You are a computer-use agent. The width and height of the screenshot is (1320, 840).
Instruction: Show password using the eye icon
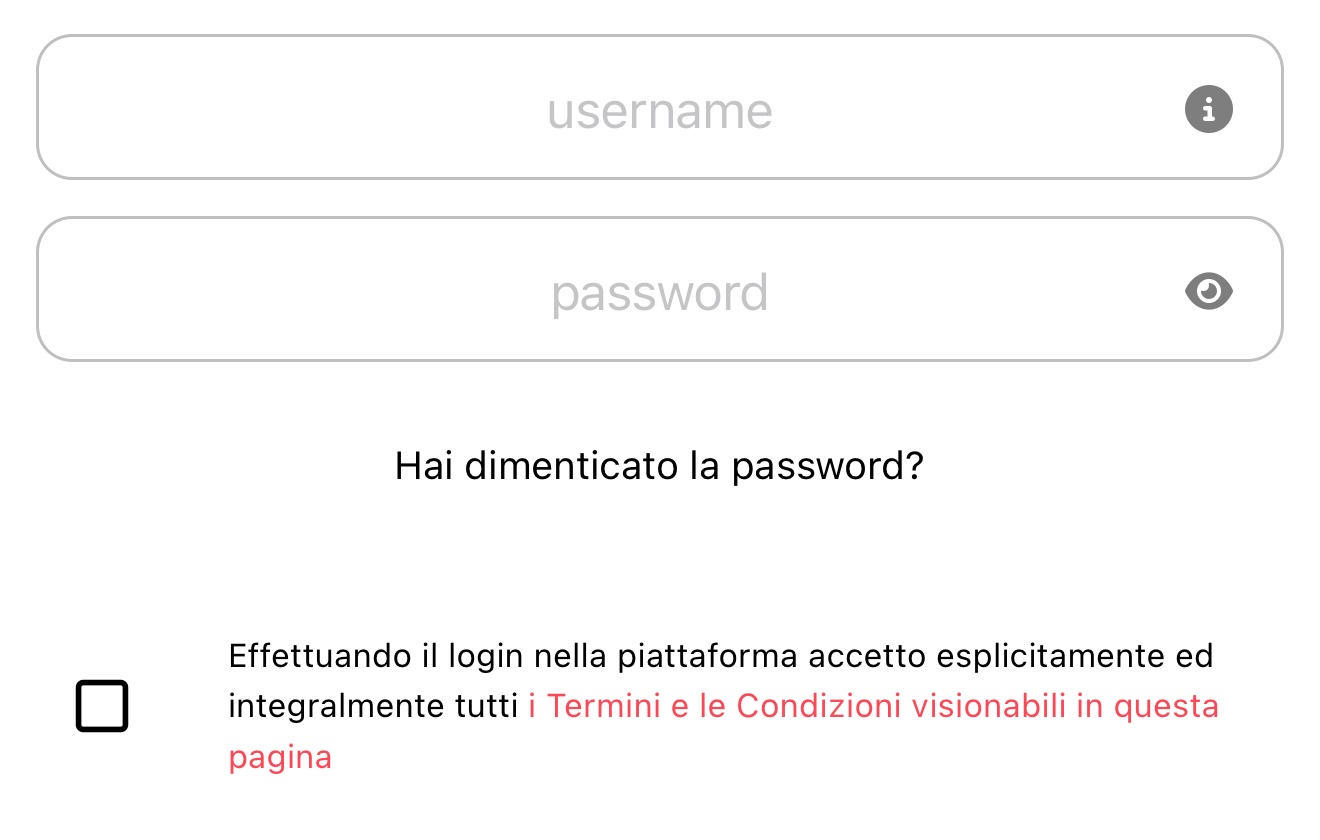tap(1209, 291)
